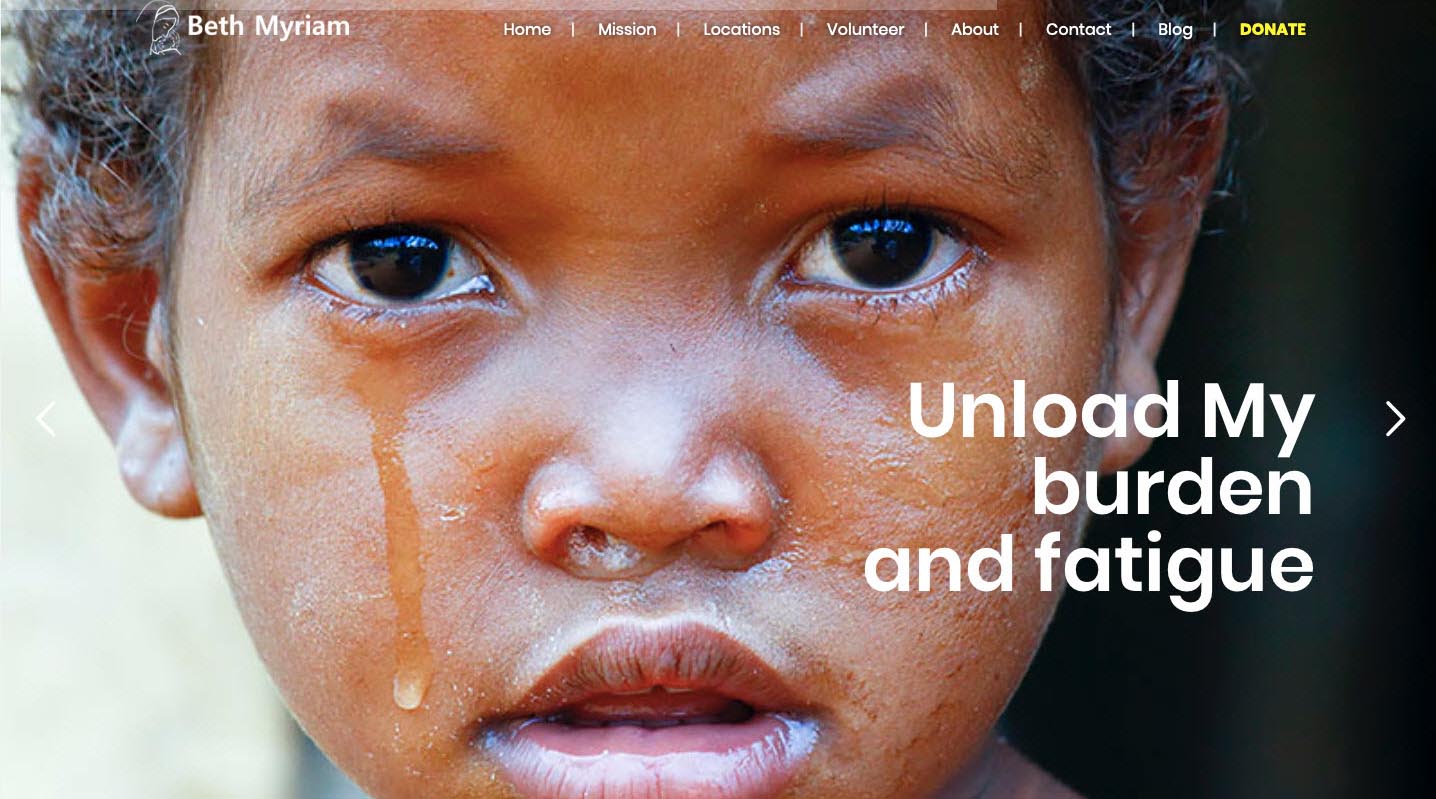1436x799 pixels.
Task: Click the Beth Myriam site title text
Action: click(268, 26)
